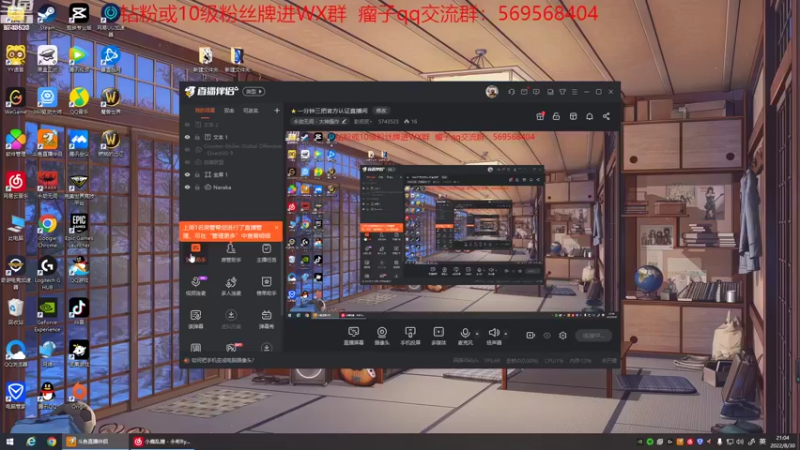Screen dimensions: 800x450
Task: Toggle the lock on 全屏 1 source
Action: 197,174
